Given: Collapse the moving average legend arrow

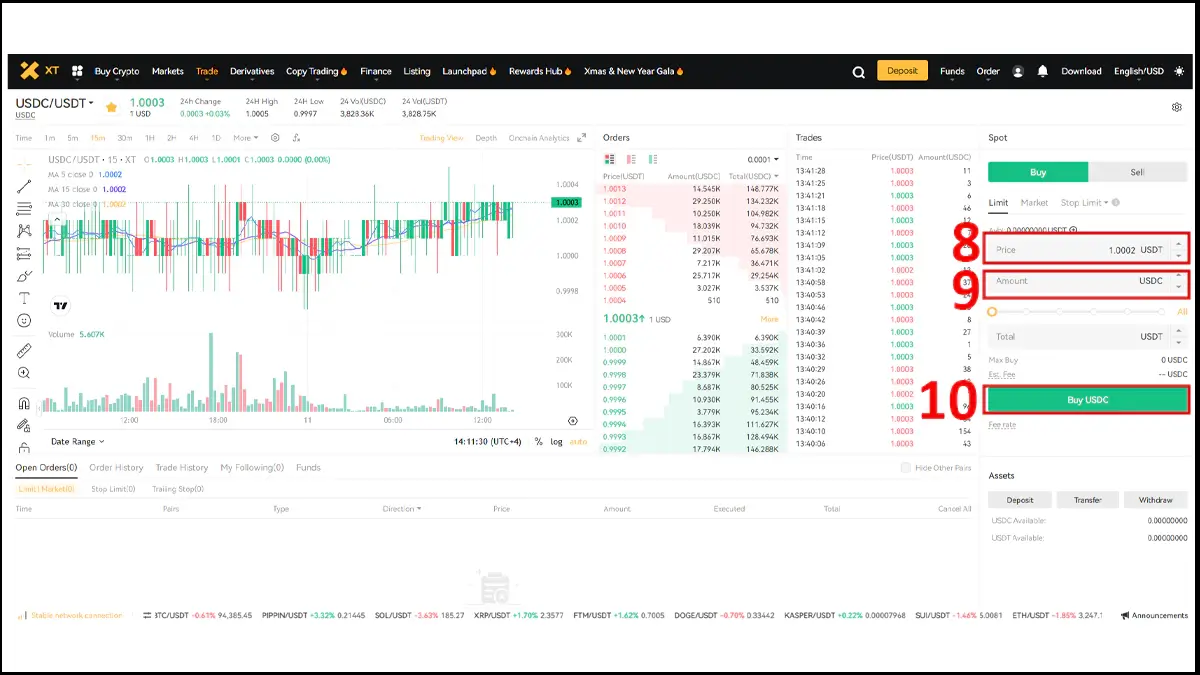Looking at the screenshot, I should [x=55, y=218].
